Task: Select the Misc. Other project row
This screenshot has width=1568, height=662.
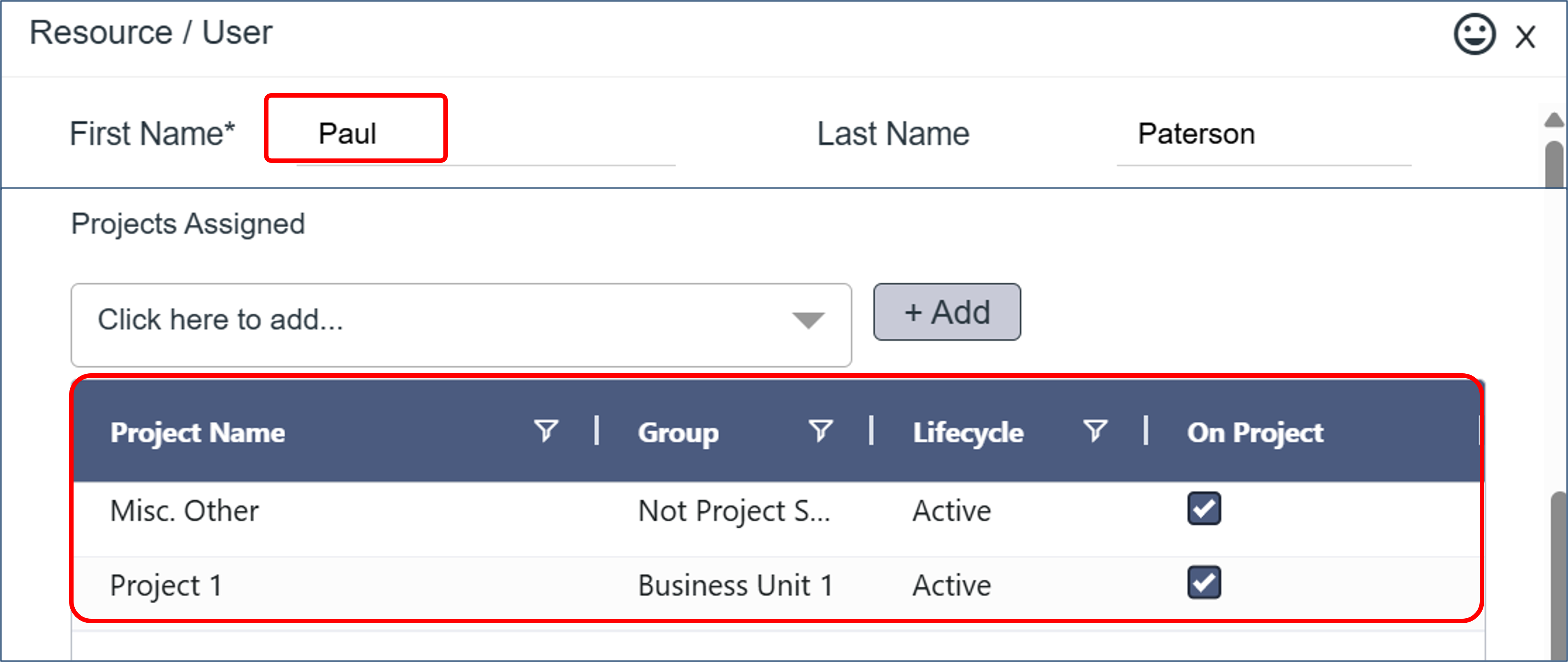Action: [185, 510]
